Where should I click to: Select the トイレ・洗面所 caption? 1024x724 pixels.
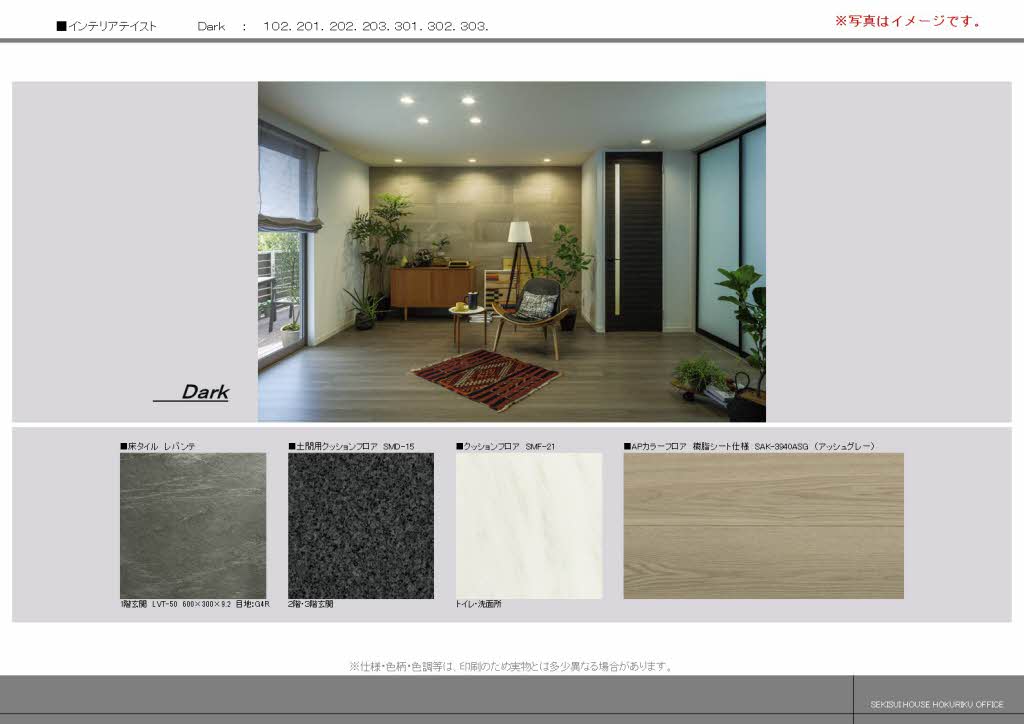(479, 605)
